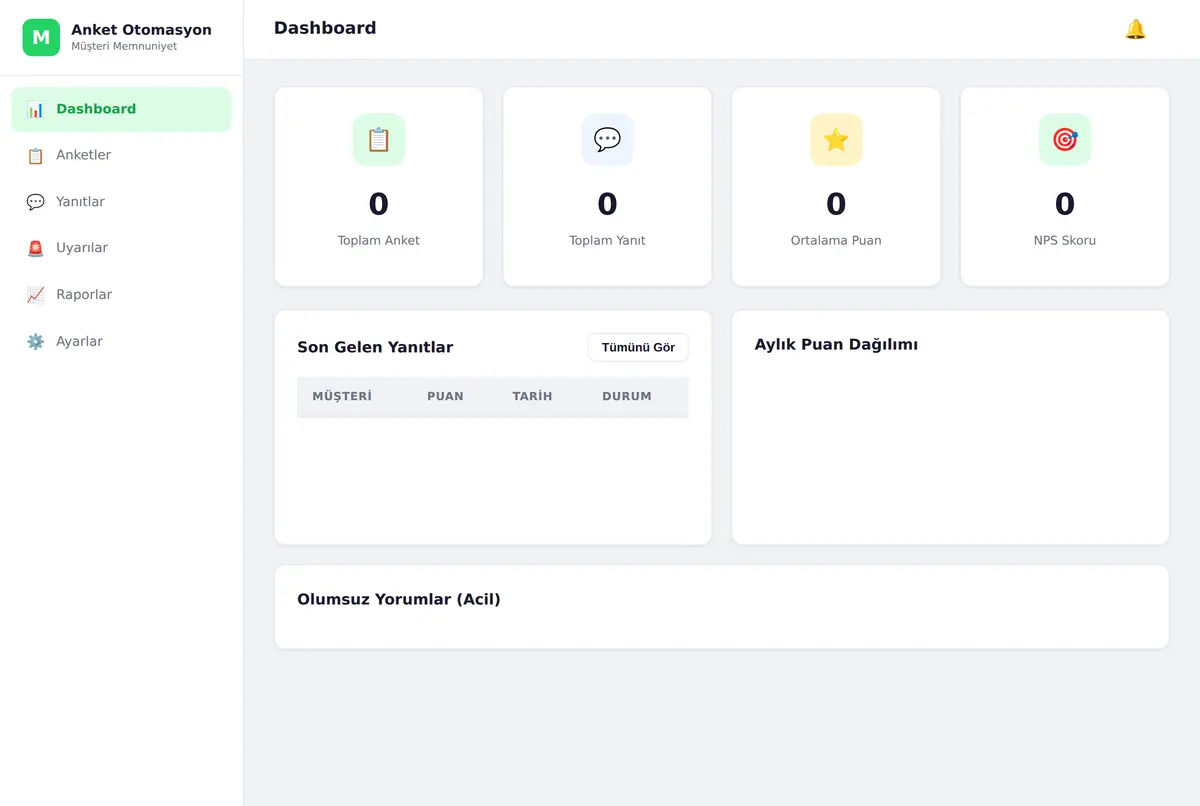Screen dimensions: 1200x806
Task: Click the Ortalama Puan label
Action: coord(836,240)
